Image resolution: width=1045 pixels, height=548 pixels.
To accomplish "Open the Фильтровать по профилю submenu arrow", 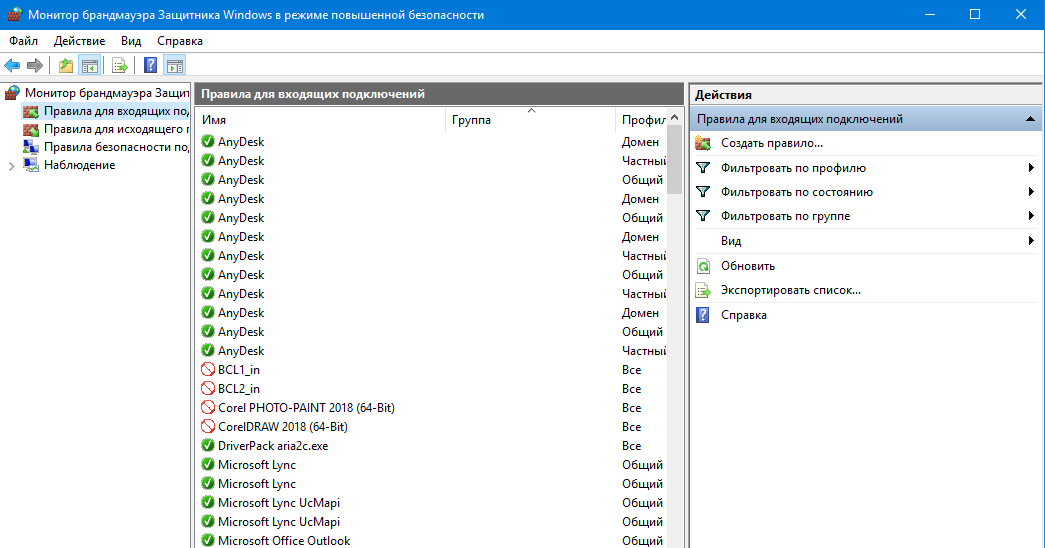I will pos(1030,168).
